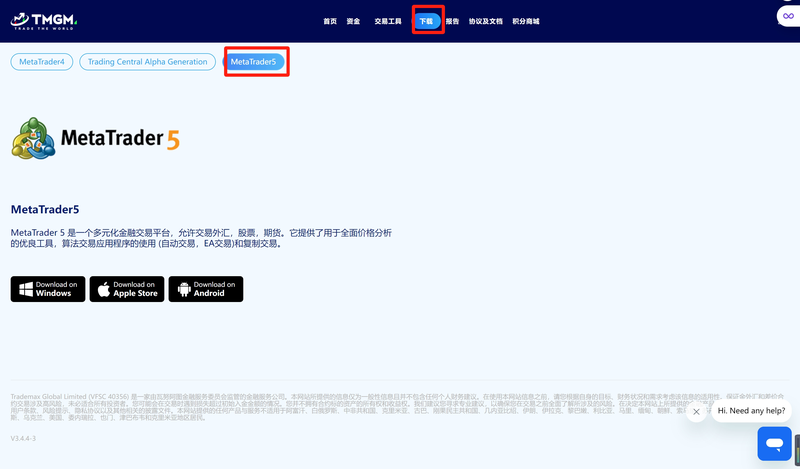
Task: Select the 下载 download menu item
Action: pyautogui.click(x=427, y=21)
